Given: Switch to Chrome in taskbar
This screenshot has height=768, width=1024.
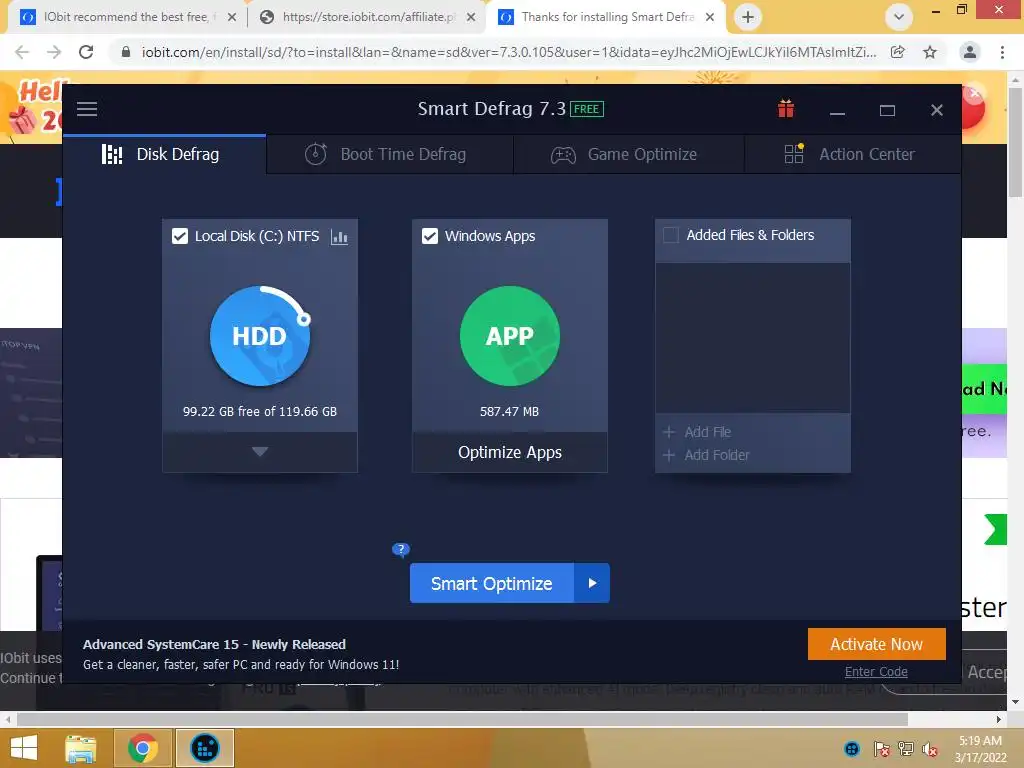Looking at the screenshot, I should point(143,748).
